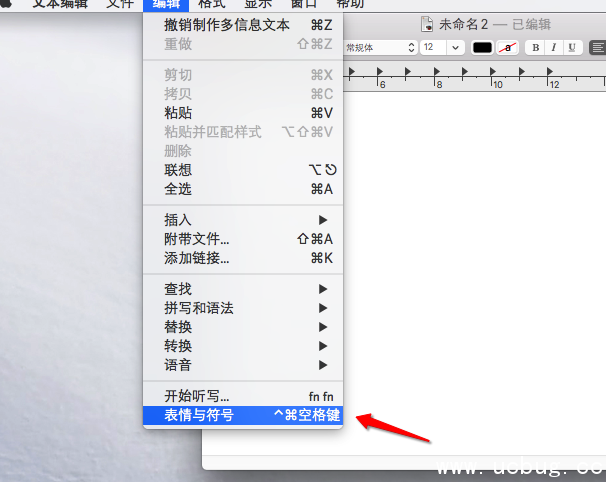The height and width of the screenshot is (482, 606).
Task: Open the 常规体 font style dropdown
Action: click(380, 48)
